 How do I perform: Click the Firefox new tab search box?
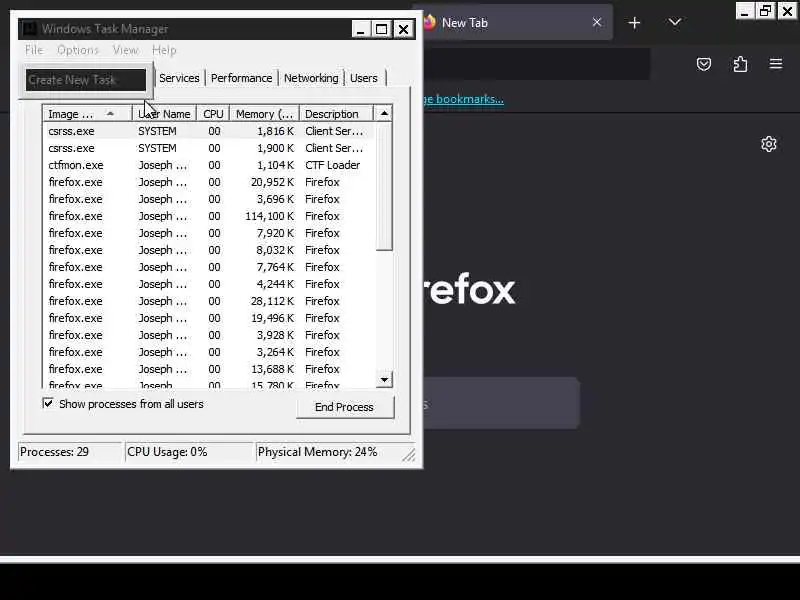(501, 403)
